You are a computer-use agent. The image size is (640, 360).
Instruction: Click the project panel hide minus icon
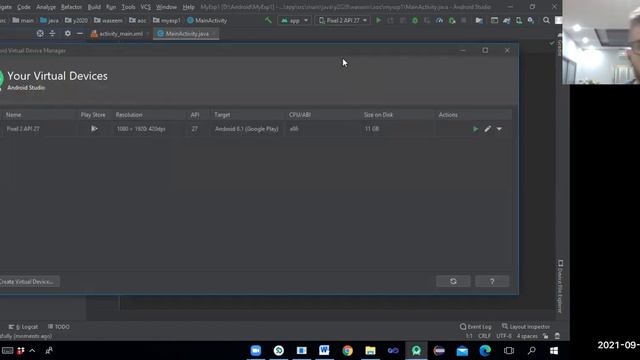coord(80,34)
